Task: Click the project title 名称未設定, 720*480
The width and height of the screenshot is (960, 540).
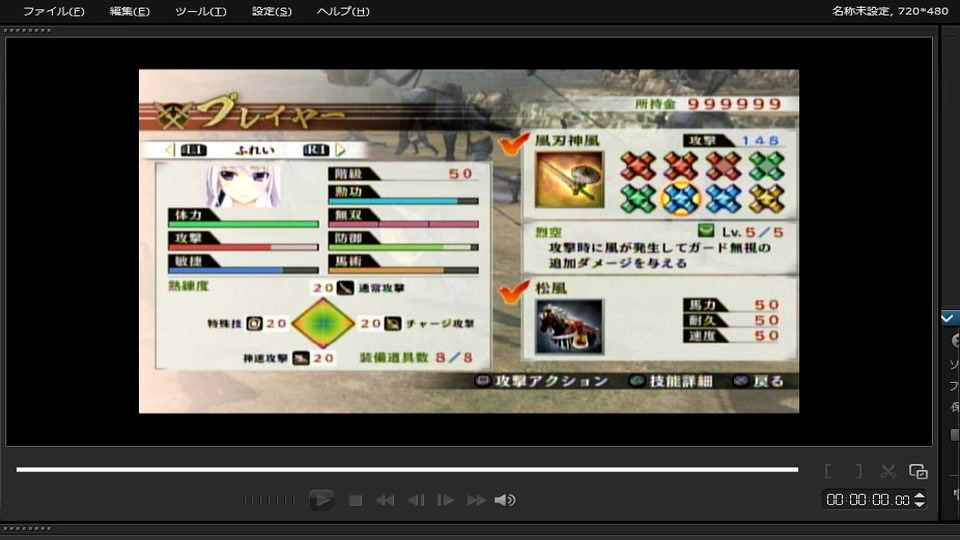Action: tap(890, 11)
